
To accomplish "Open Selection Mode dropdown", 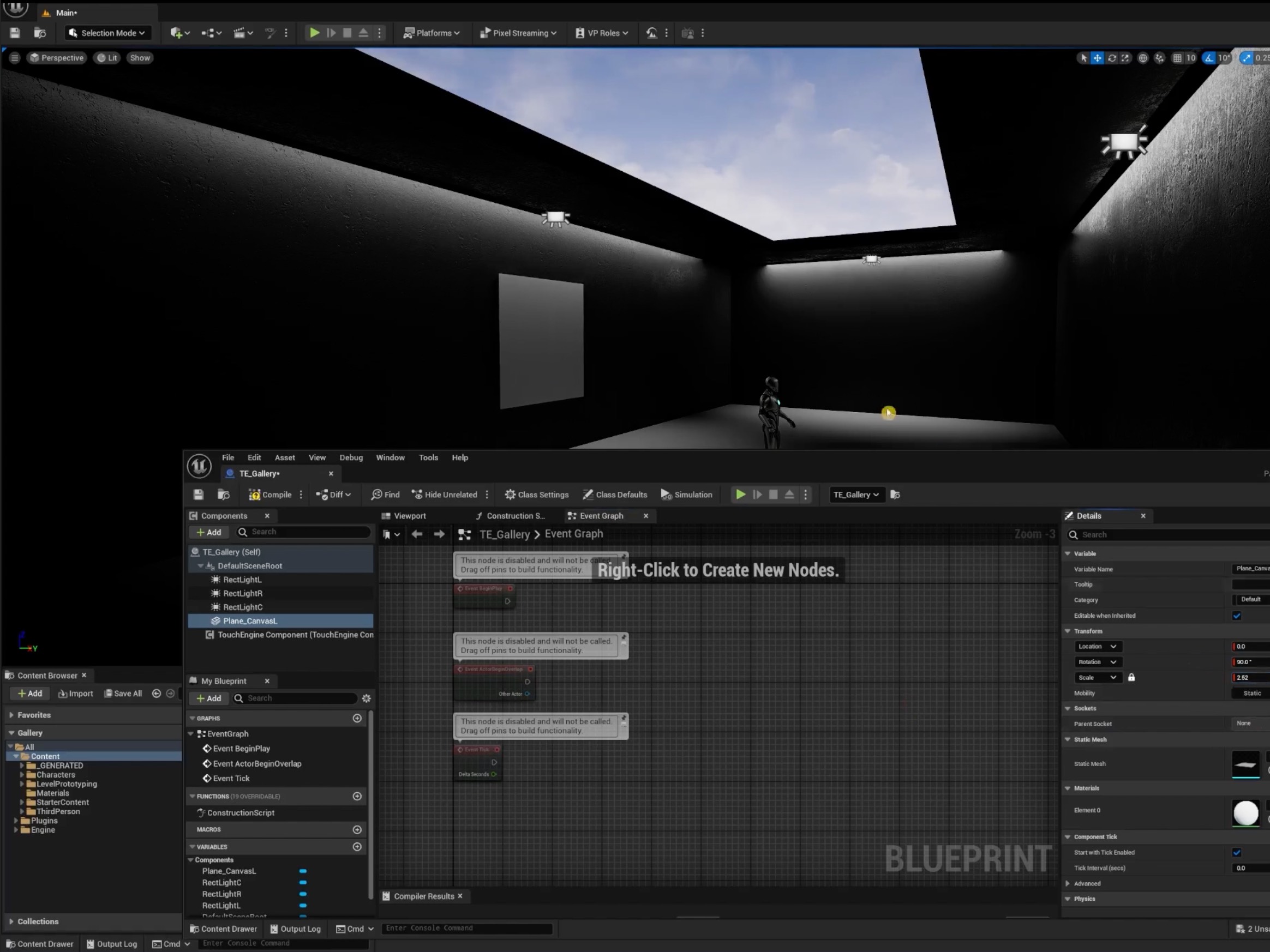I will tap(107, 33).
